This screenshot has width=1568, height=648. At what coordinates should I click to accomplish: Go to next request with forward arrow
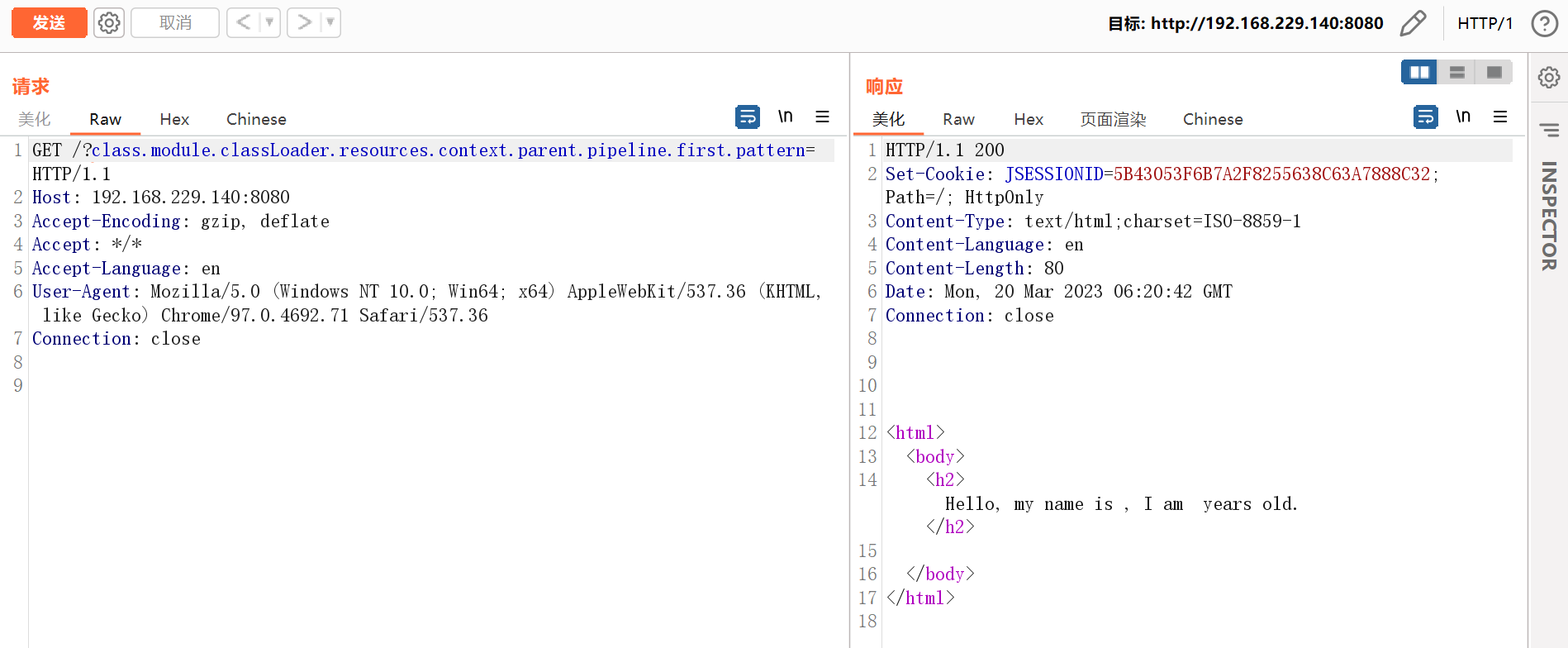[303, 23]
